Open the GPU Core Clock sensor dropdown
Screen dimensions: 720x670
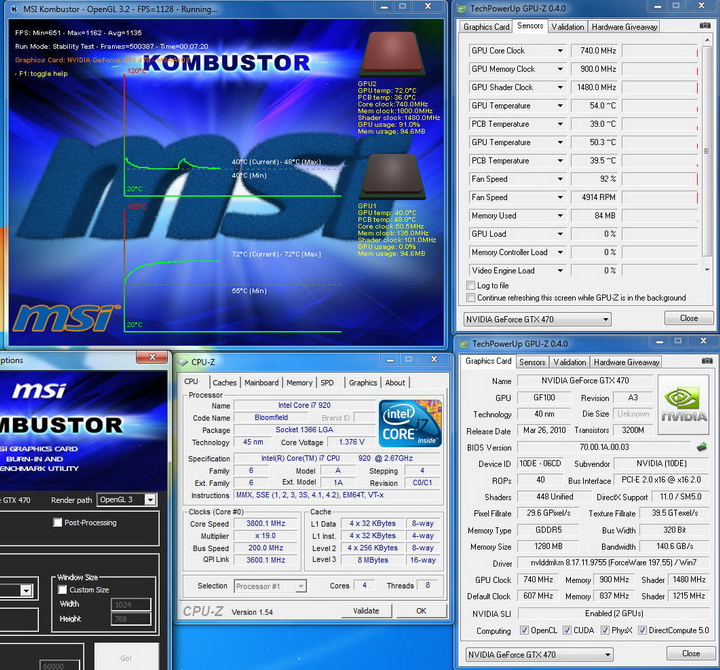[560, 51]
